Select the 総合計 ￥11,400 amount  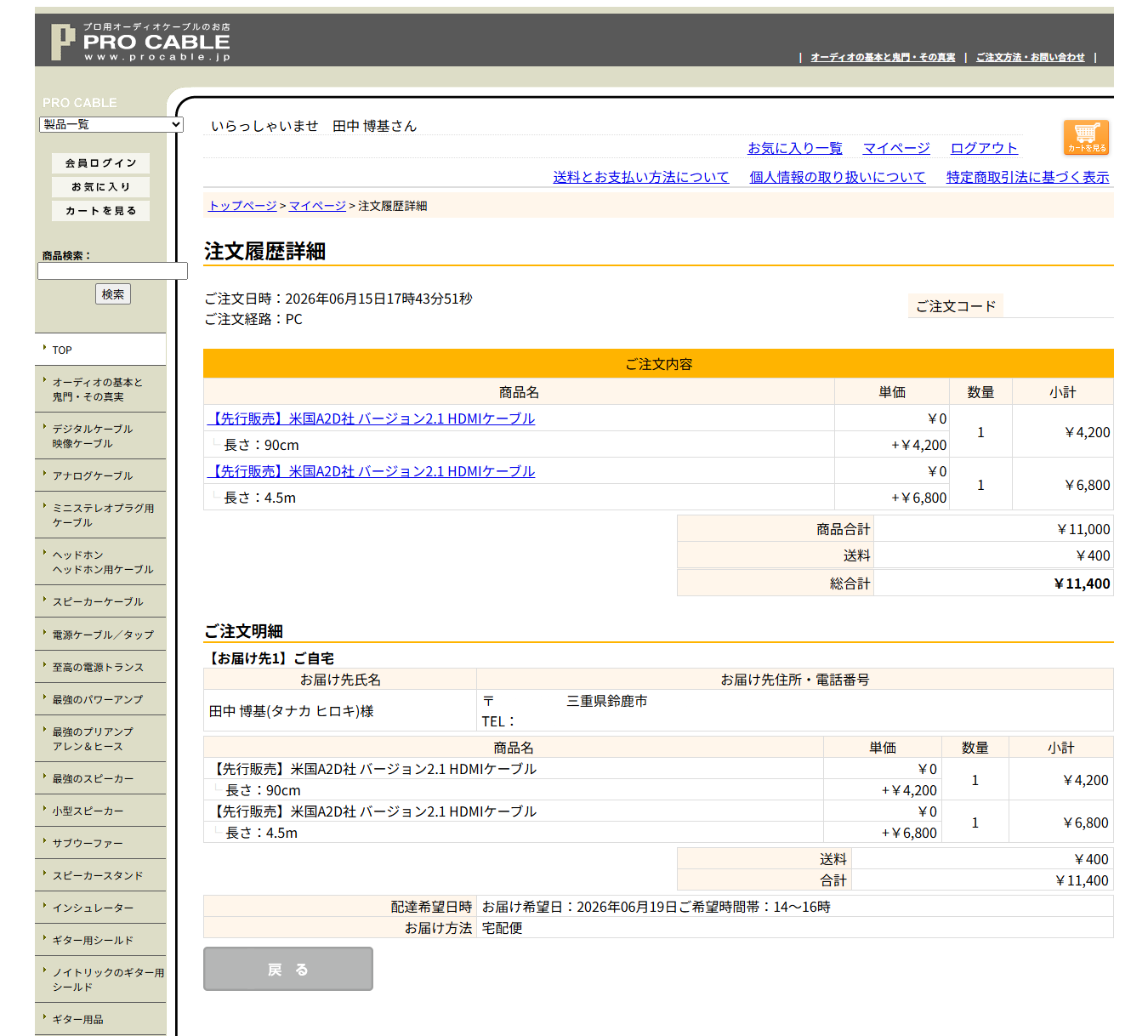pyautogui.click(x=1082, y=583)
